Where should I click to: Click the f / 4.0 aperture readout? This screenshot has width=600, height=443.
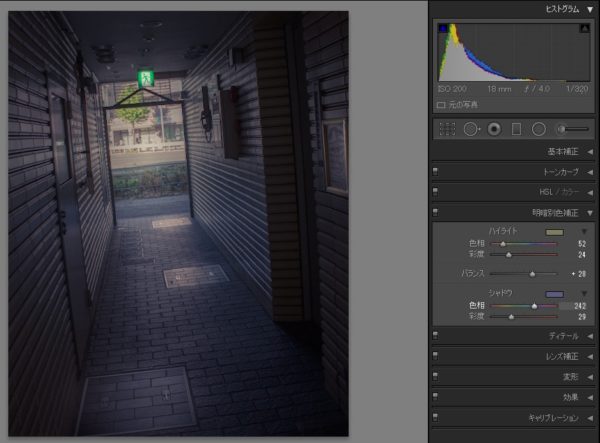pyautogui.click(x=537, y=89)
